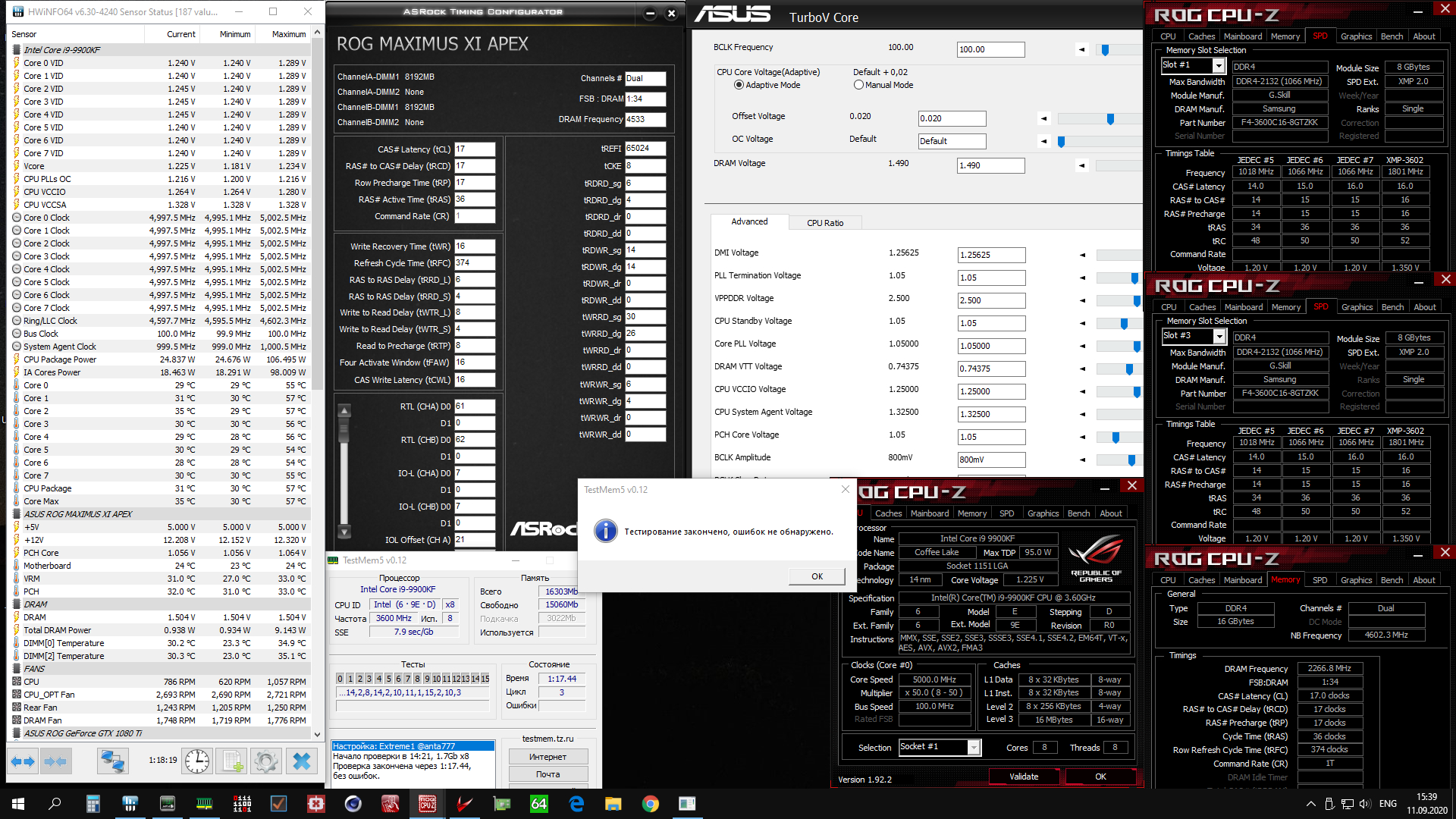Open Google Chrome from the taskbar
This screenshot has width=1456, height=819.
point(650,804)
